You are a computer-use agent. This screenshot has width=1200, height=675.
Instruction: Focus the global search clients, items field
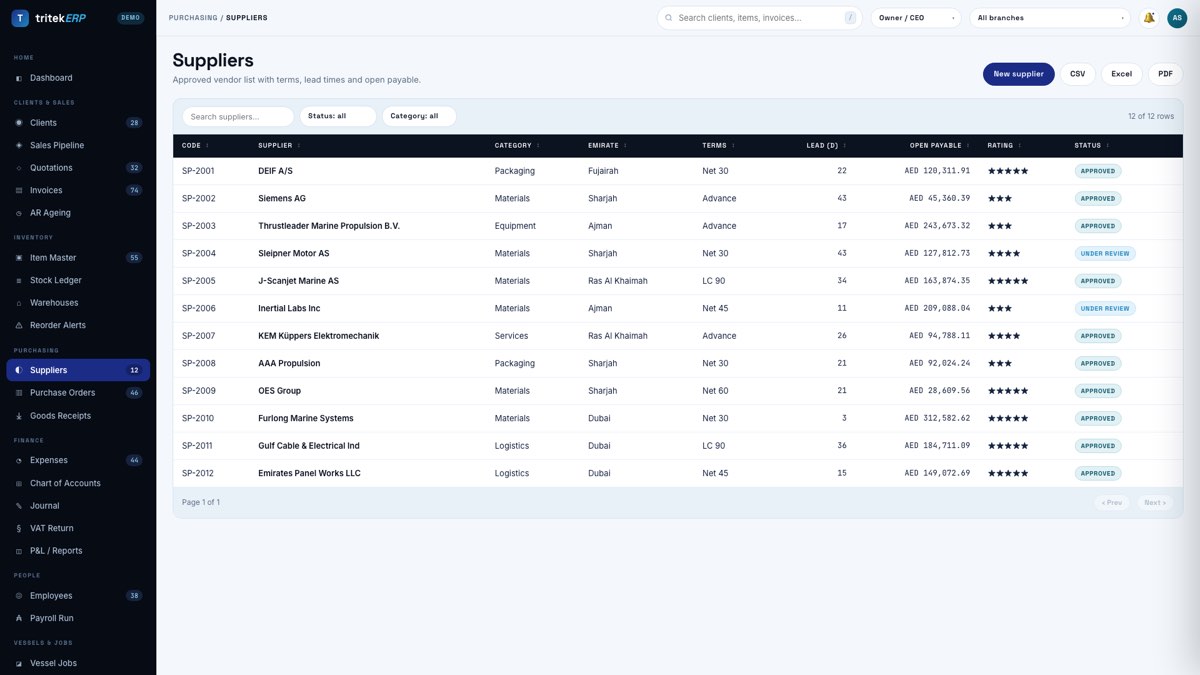point(760,18)
